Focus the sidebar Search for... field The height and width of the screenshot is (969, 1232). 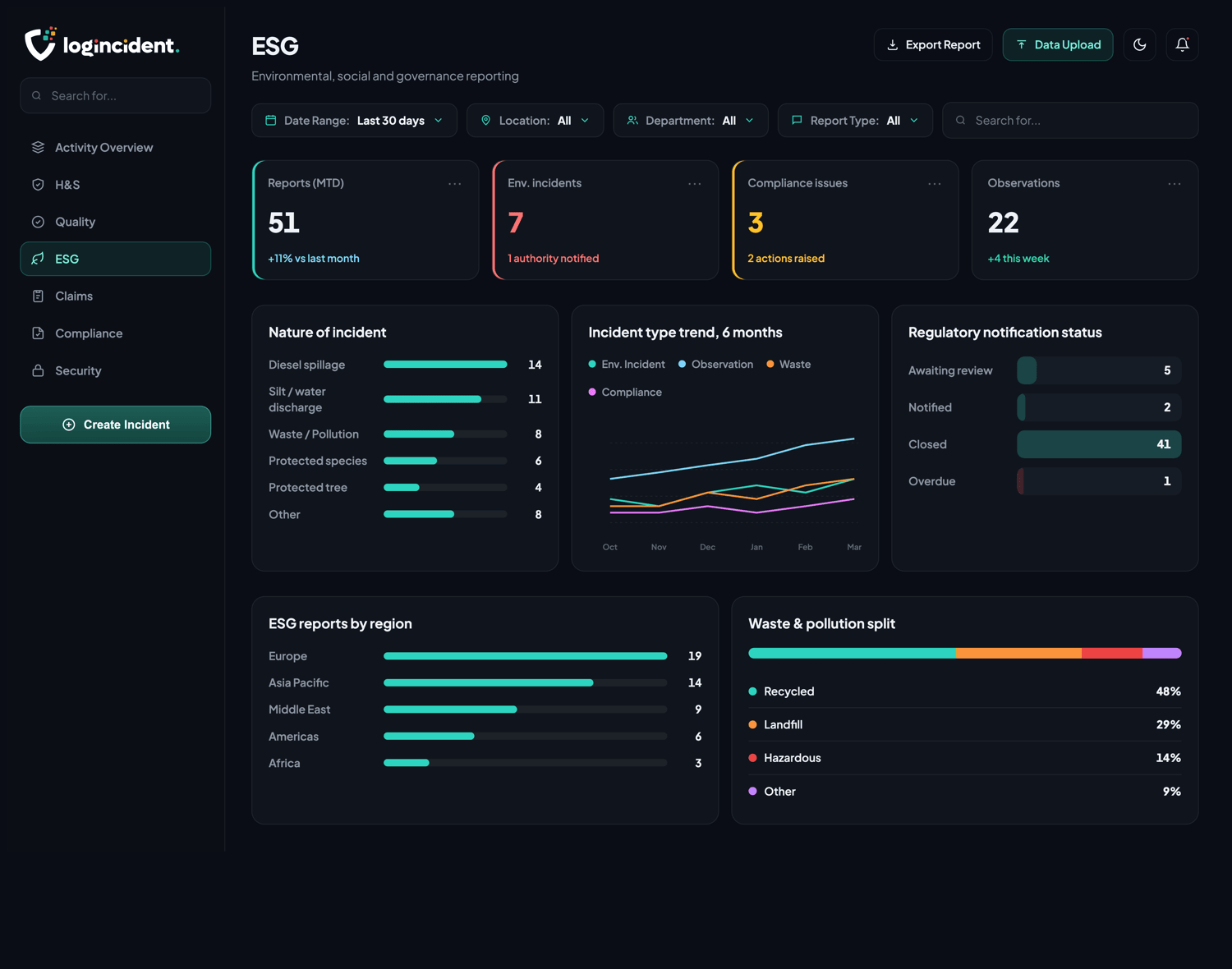coord(116,96)
